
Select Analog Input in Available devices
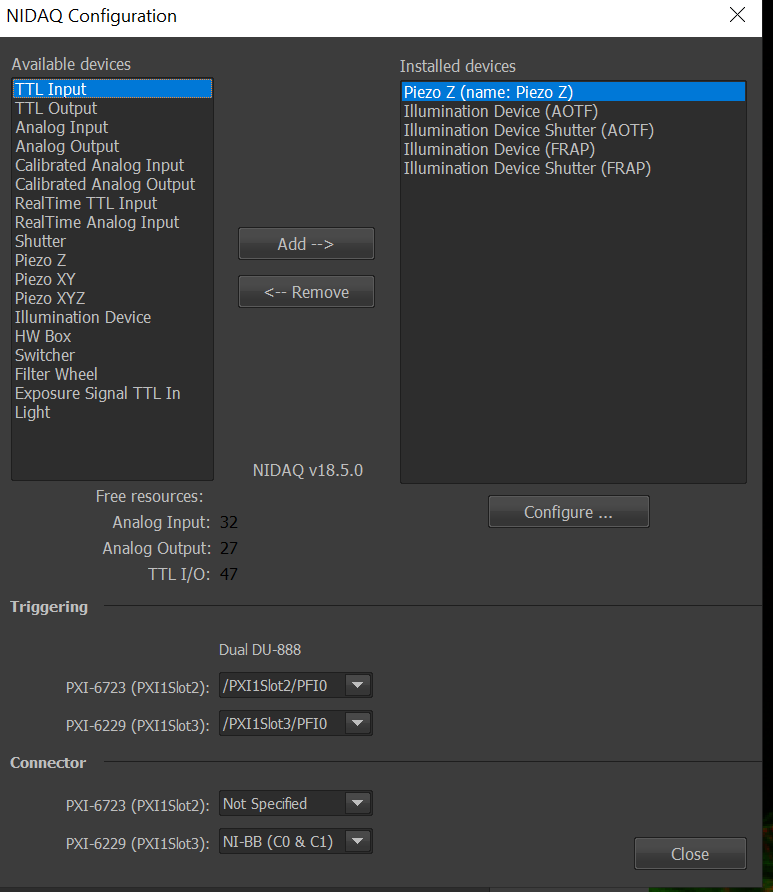click(x=62, y=127)
